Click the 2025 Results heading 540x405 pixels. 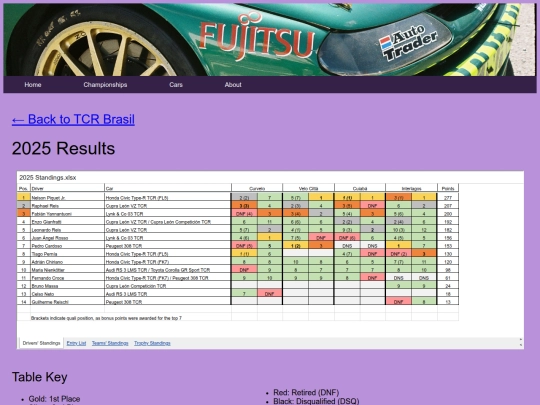click(x=63, y=148)
